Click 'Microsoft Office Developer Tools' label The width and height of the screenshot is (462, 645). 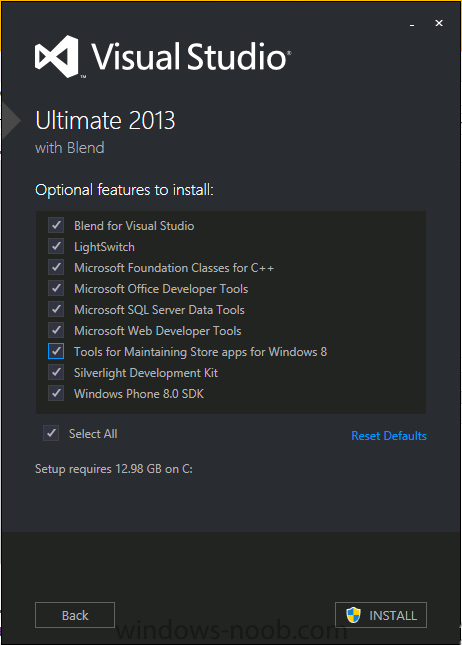pos(161,289)
